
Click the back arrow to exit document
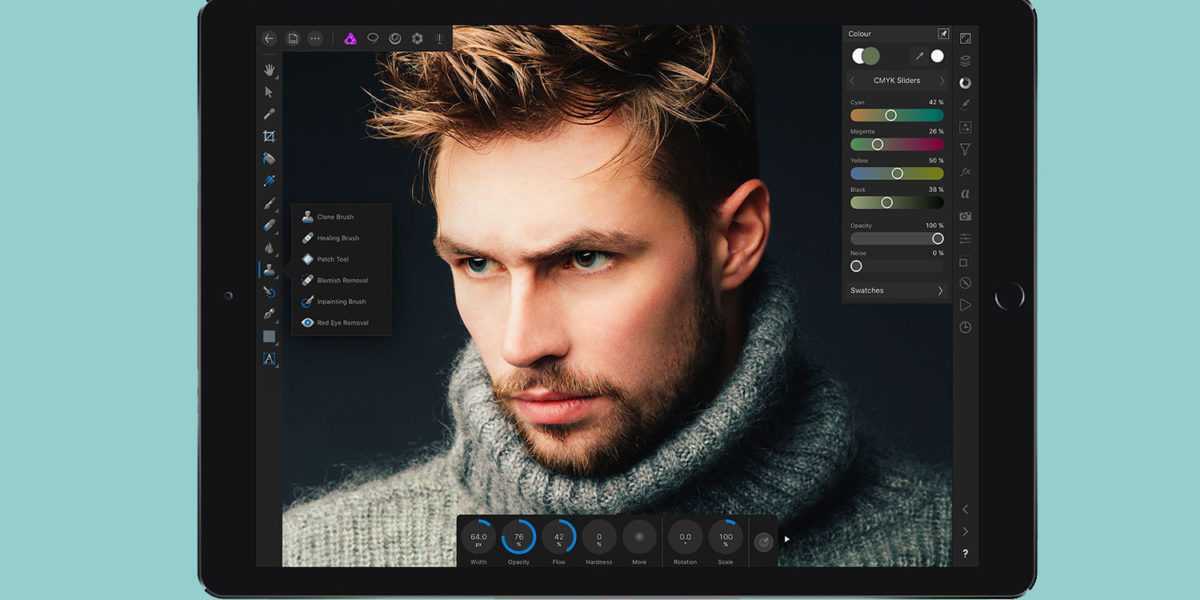pyautogui.click(x=269, y=38)
